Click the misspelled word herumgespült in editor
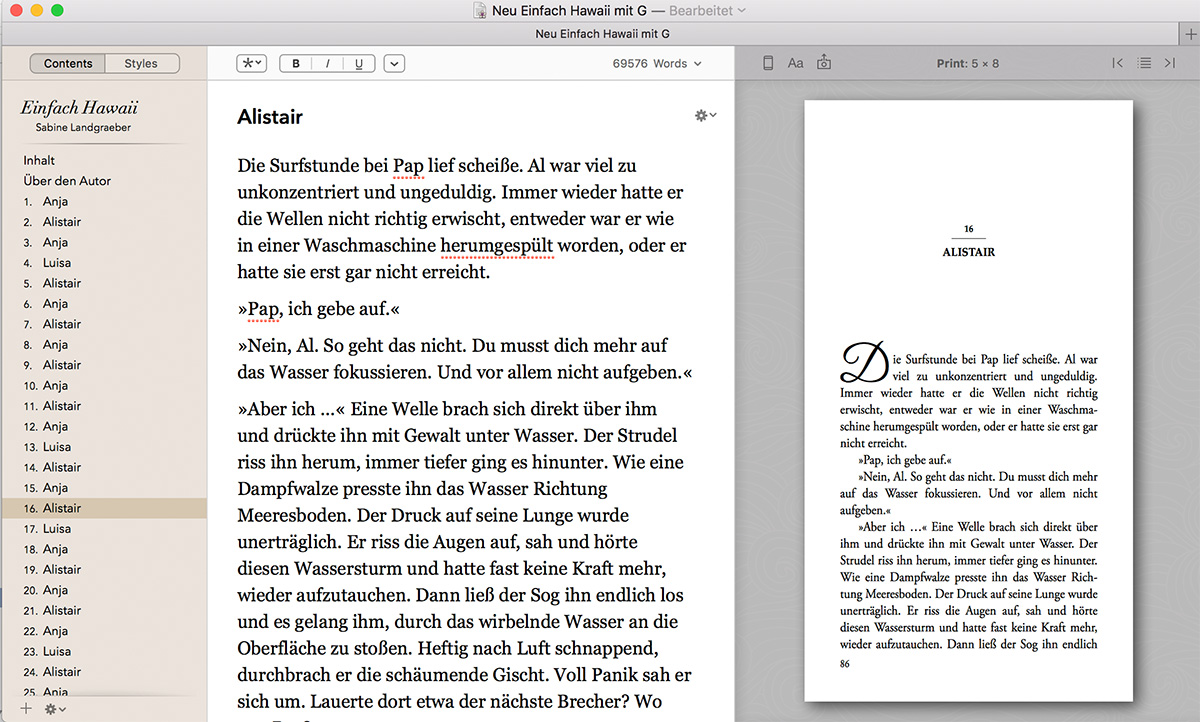Viewport: 1200px width, 722px height. click(497, 245)
